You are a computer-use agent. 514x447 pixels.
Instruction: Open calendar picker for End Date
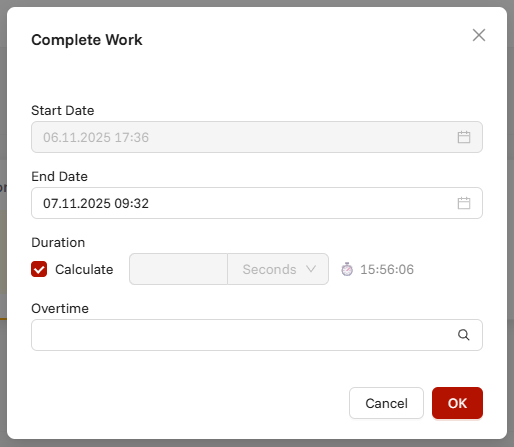pos(464,203)
